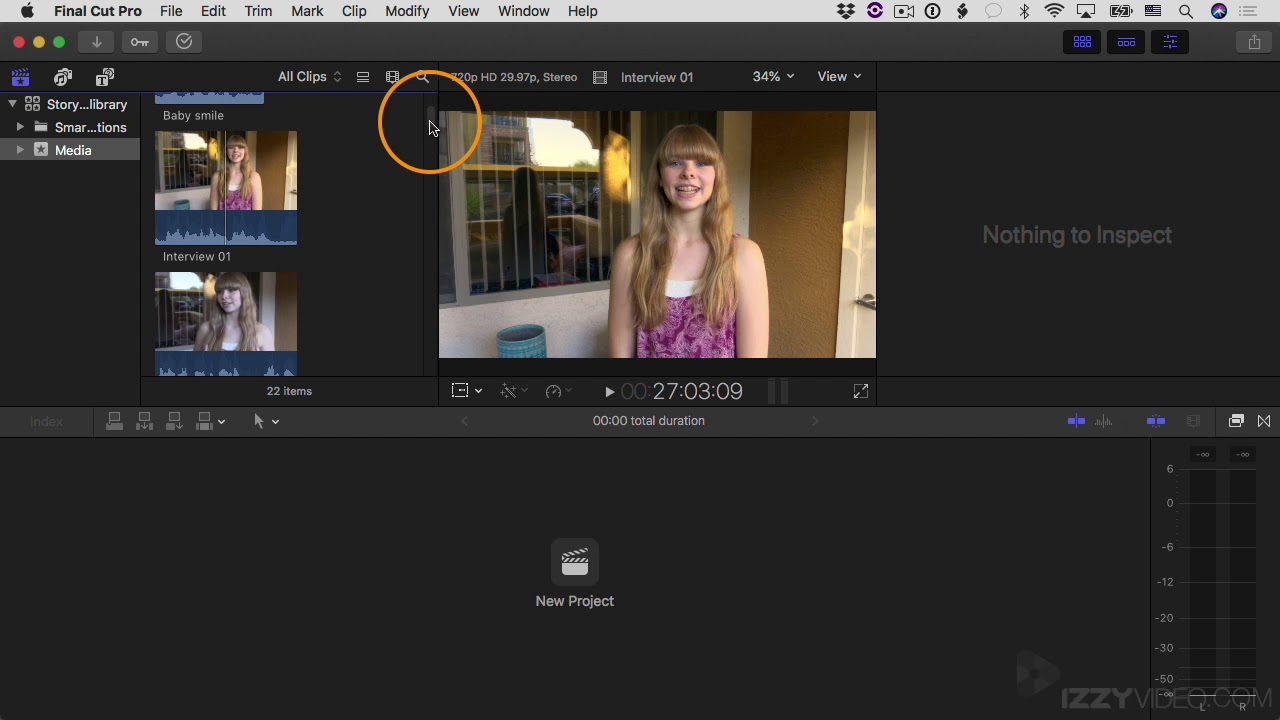Expand the Media event triangle
This screenshot has width=1280, height=720.
click(x=20, y=150)
